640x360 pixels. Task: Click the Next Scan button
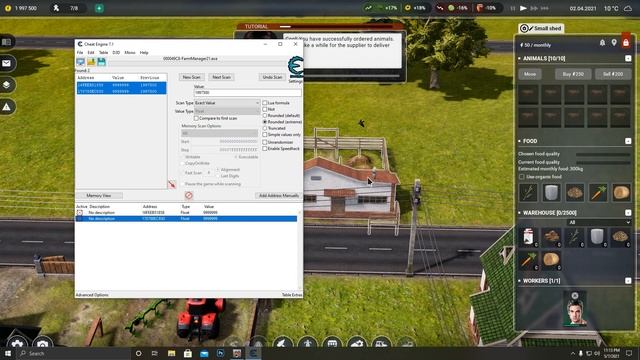point(221,77)
